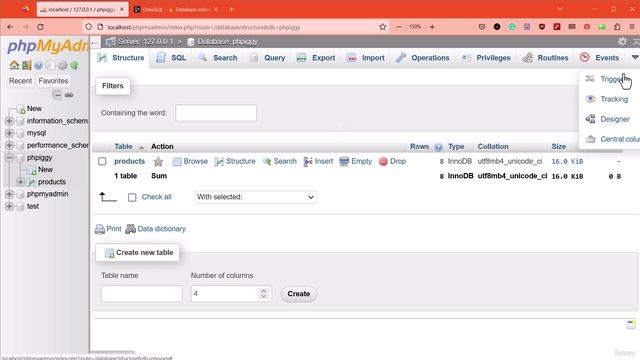This screenshot has width=640, height=360.
Task: Hide navigation panel arrow button
Action: tap(95, 42)
